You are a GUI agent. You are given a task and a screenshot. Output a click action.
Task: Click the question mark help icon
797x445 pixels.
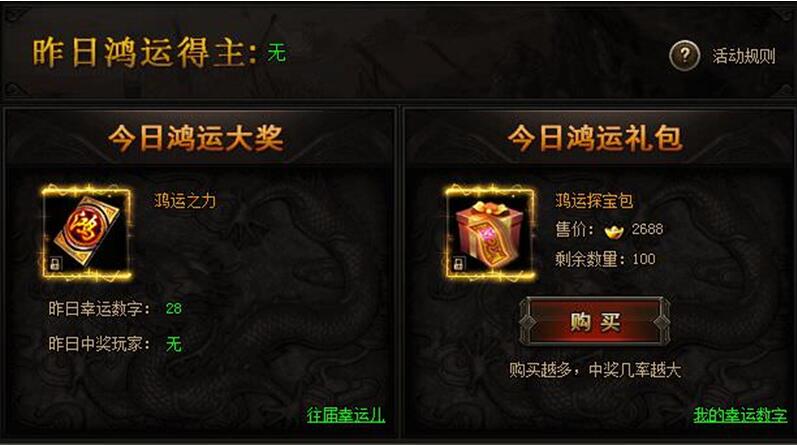tap(685, 55)
